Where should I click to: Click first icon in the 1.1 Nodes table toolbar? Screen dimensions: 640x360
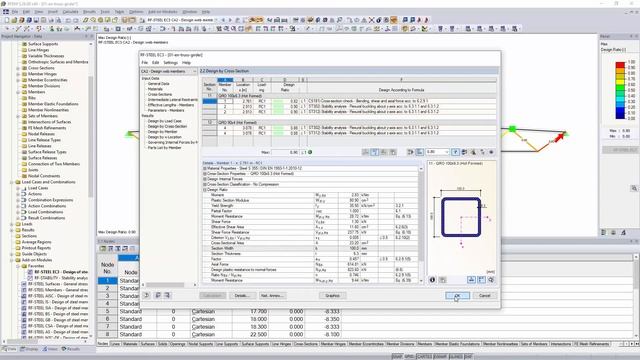(x=103, y=248)
